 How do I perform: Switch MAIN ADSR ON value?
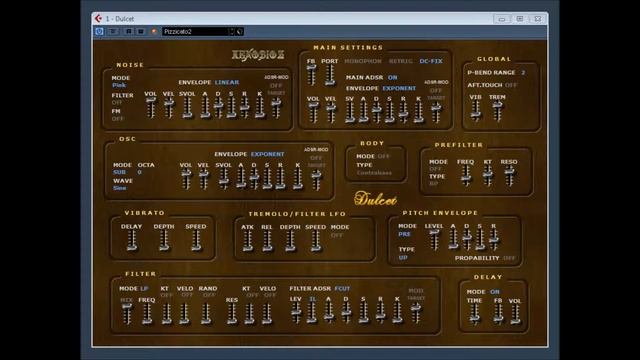(393, 78)
